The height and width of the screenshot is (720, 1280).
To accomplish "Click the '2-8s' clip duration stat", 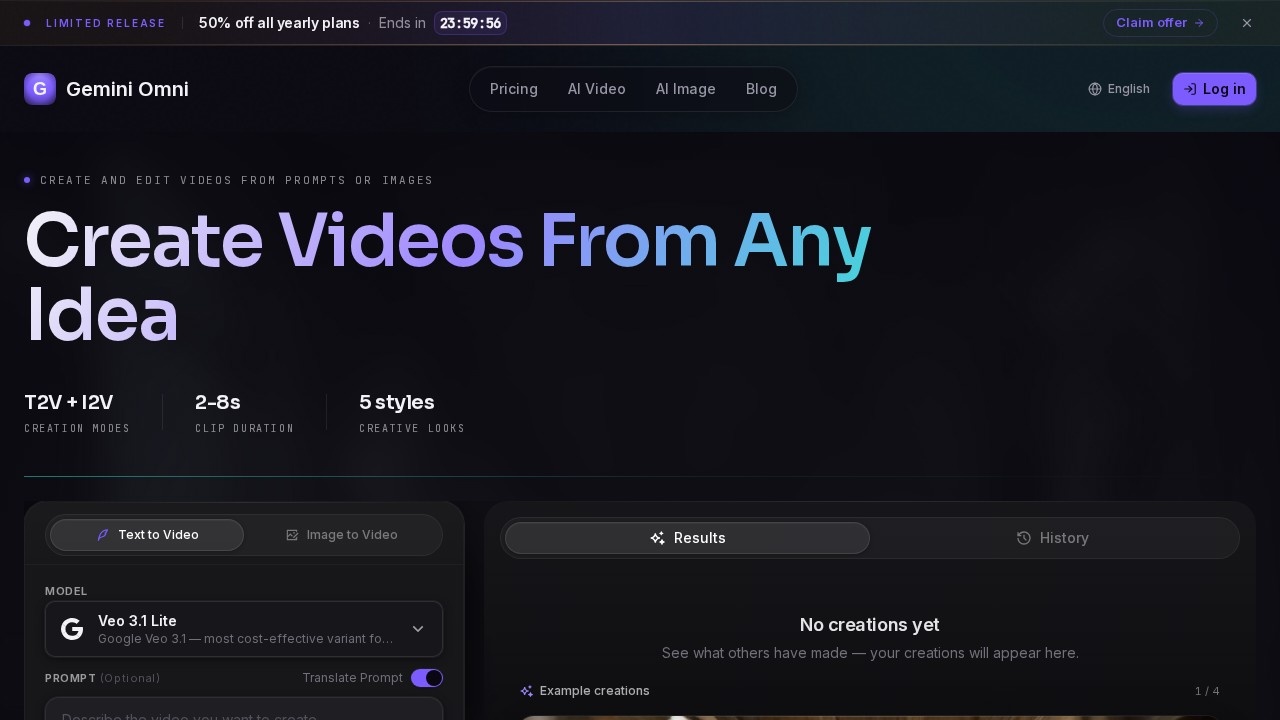I will tap(218, 402).
